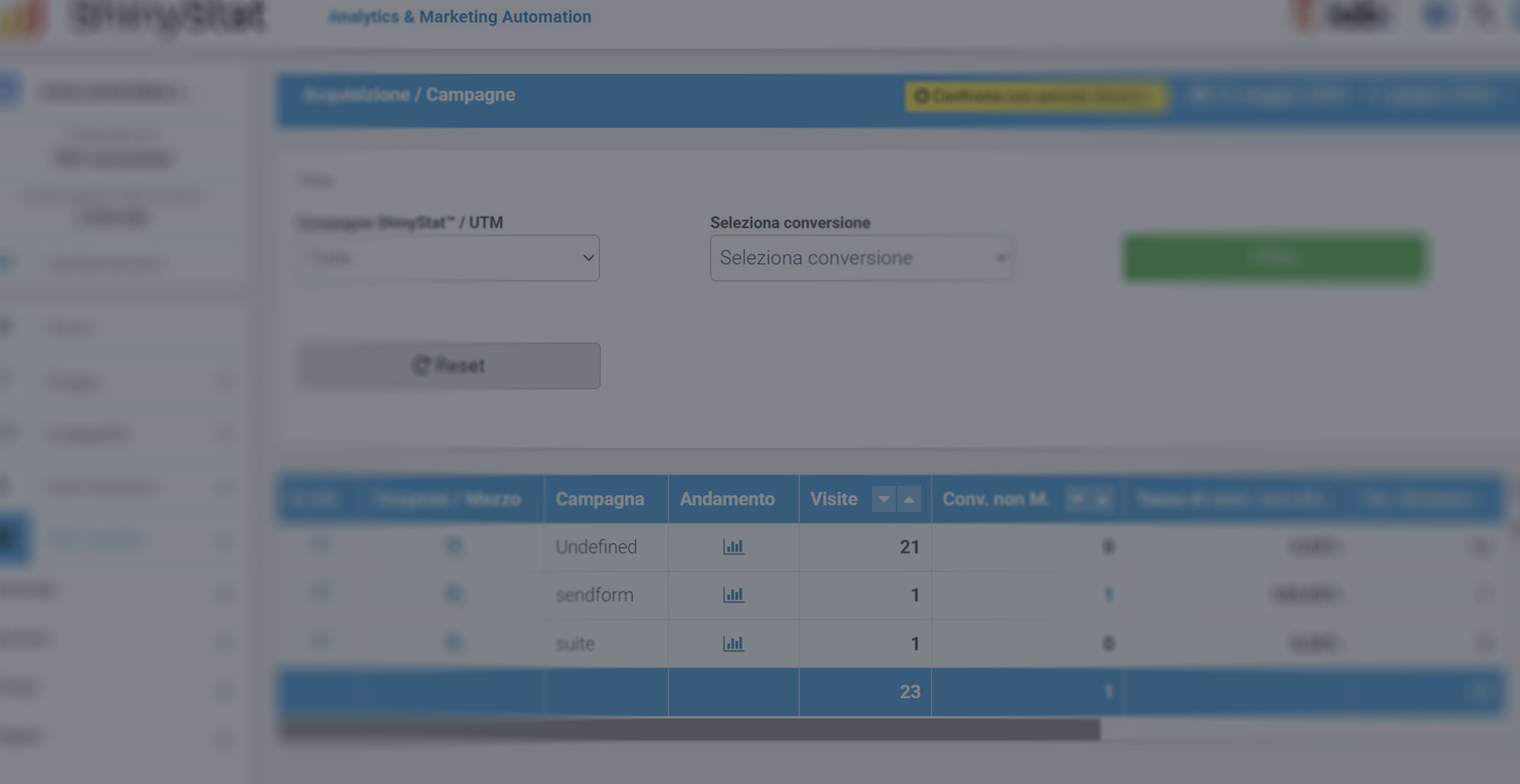
Task: Click the Campagna column header
Action: 600,499
